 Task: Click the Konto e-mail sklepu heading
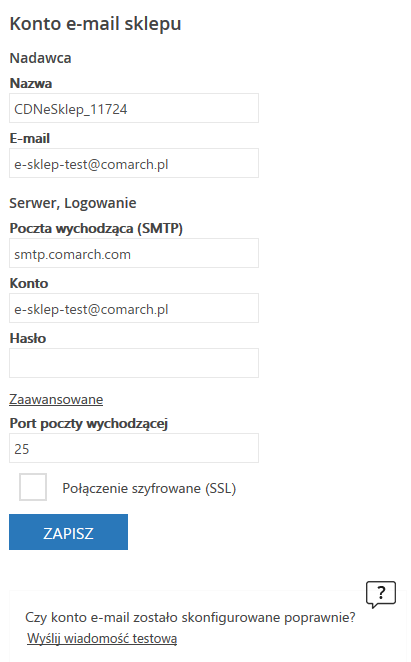coord(95,24)
